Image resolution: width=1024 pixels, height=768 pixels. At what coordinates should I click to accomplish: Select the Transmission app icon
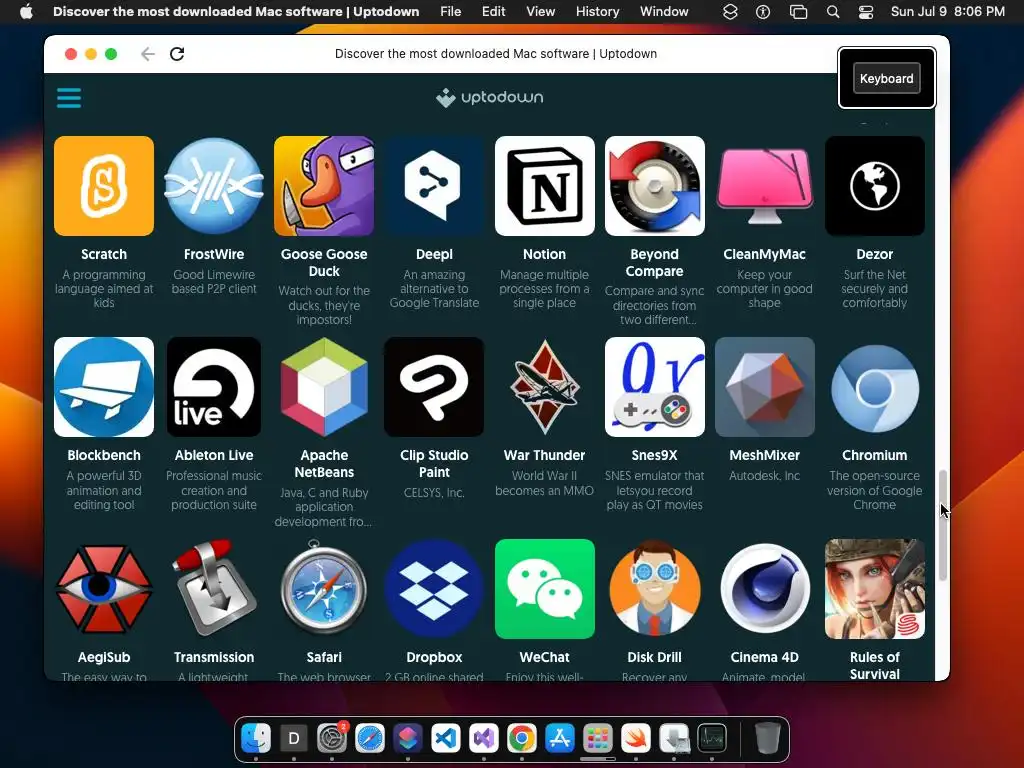pos(214,589)
